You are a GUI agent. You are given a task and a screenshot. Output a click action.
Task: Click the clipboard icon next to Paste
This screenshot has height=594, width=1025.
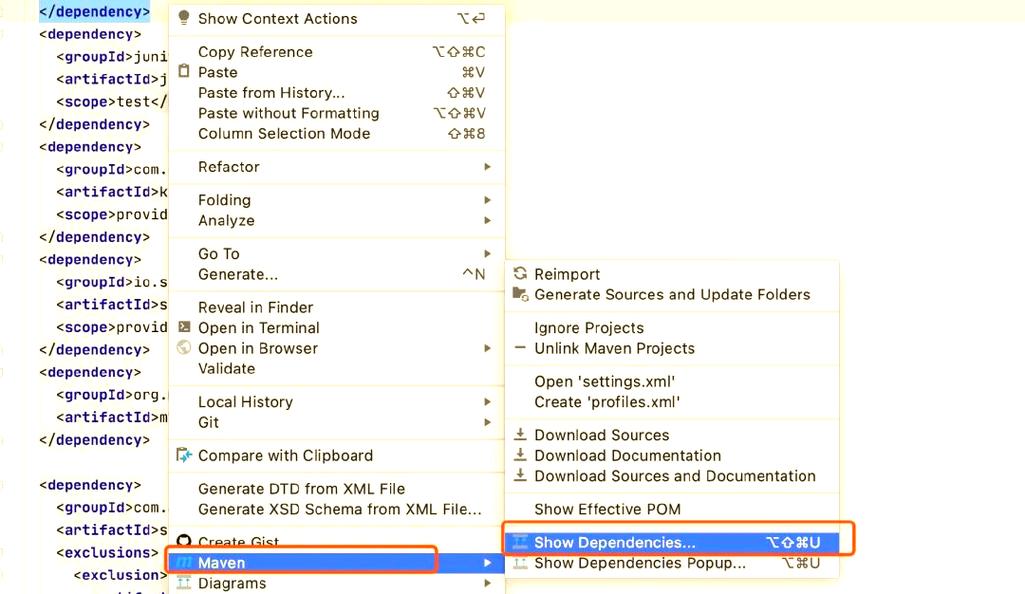click(183, 72)
